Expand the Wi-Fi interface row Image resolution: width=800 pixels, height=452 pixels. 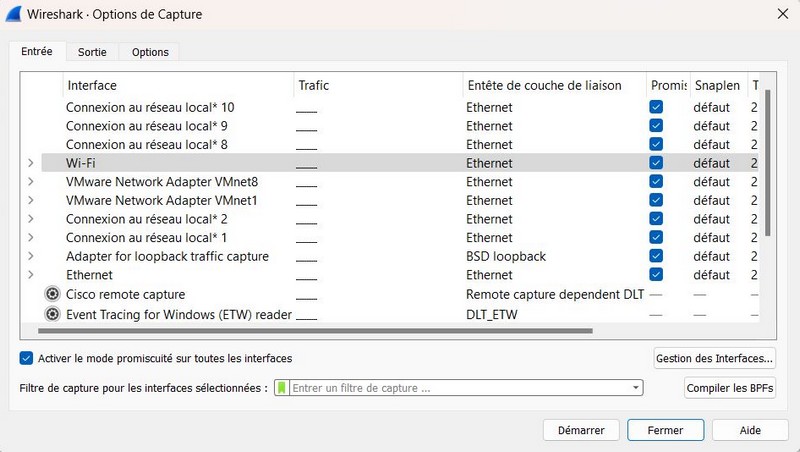pyautogui.click(x=31, y=163)
